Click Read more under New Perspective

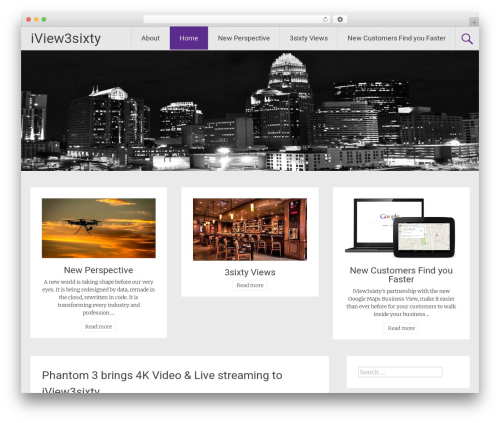click(x=98, y=327)
